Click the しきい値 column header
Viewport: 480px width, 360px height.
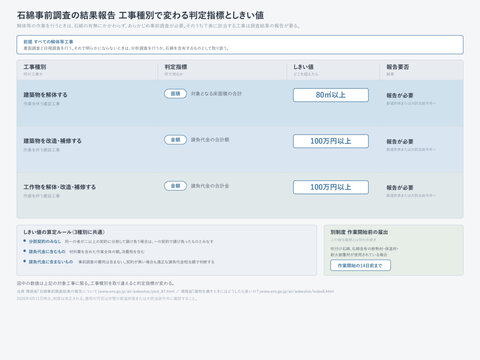pos(303,67)
